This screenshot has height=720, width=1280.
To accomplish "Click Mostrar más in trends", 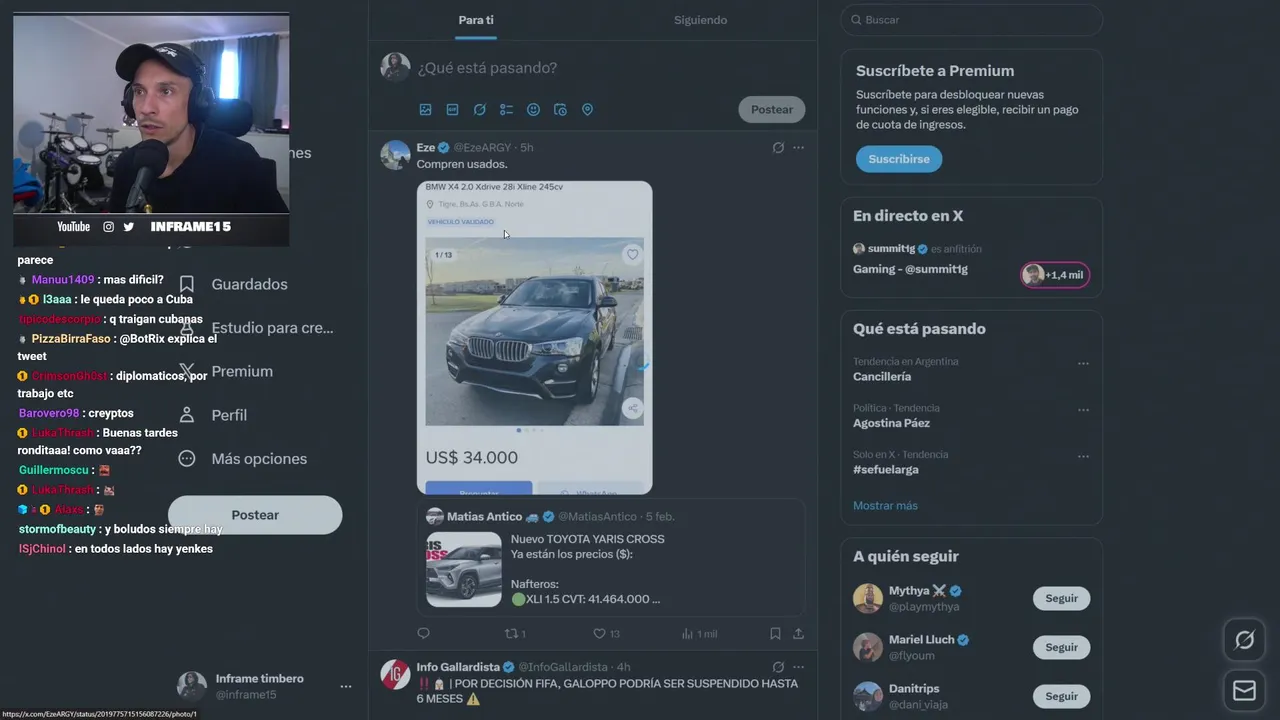I will tap(885, 506).
